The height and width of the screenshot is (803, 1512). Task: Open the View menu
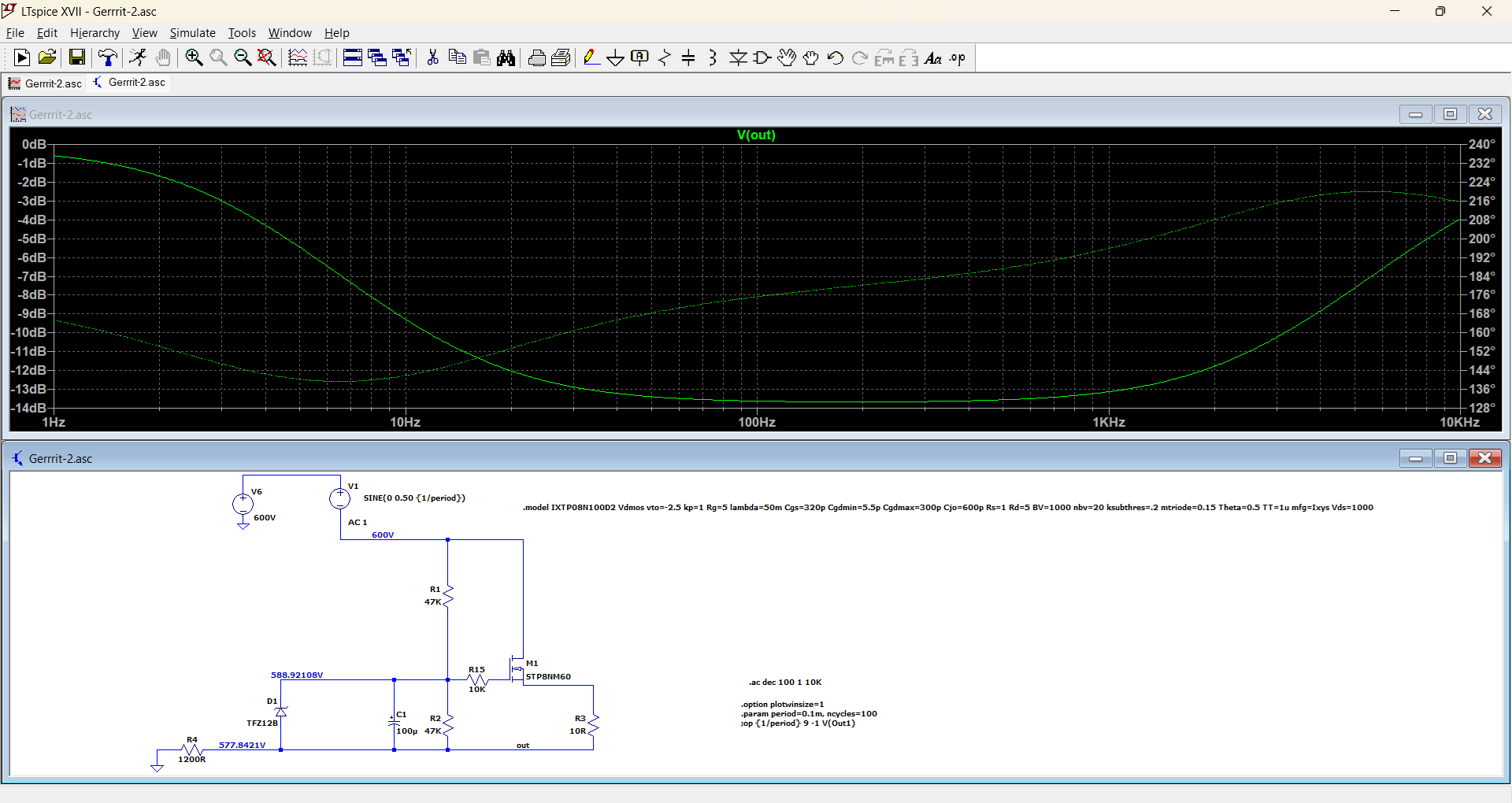(x=144, y=33)
